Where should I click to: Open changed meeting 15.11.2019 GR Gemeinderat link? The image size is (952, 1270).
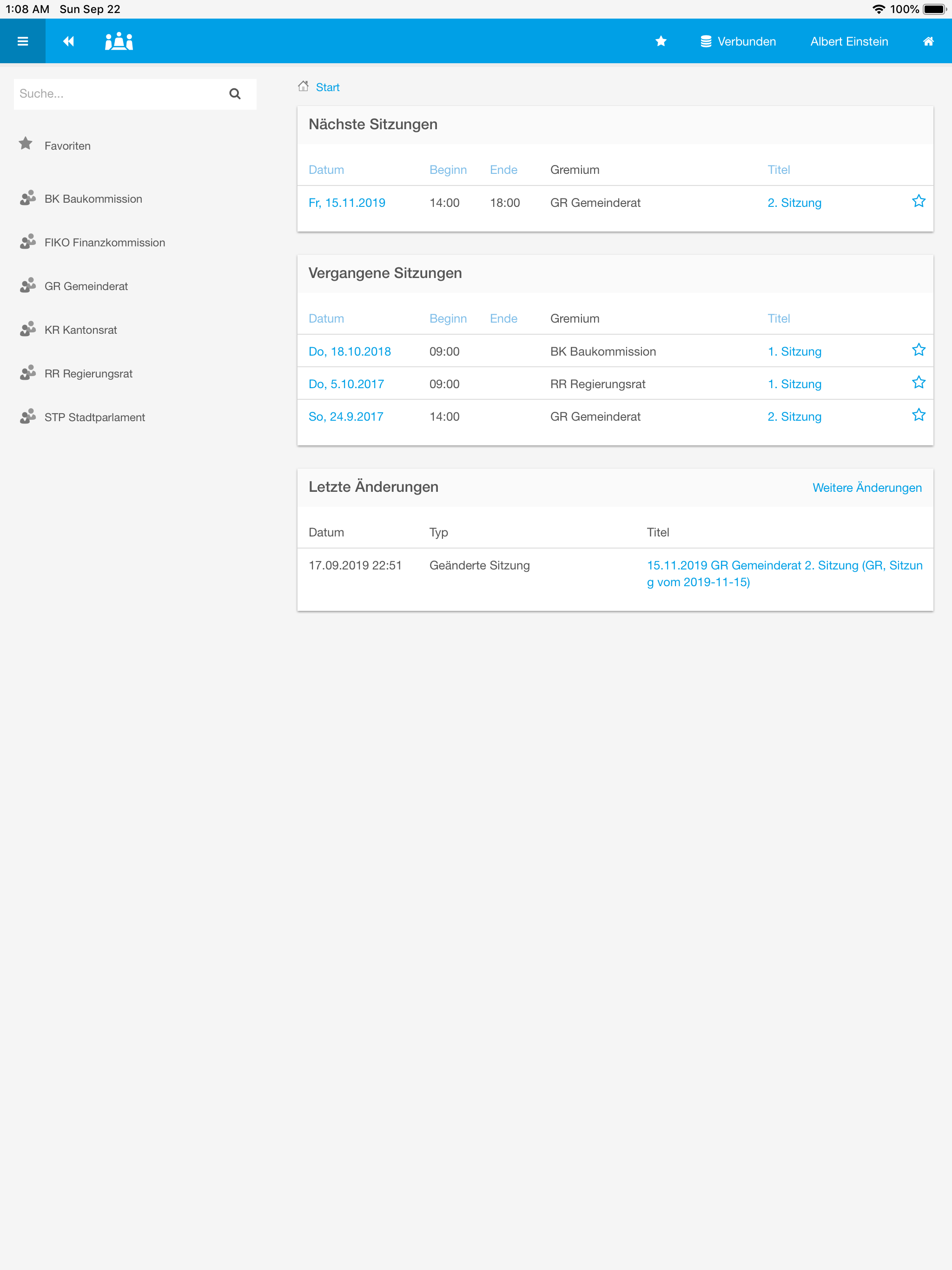click(x=784, y=574)
